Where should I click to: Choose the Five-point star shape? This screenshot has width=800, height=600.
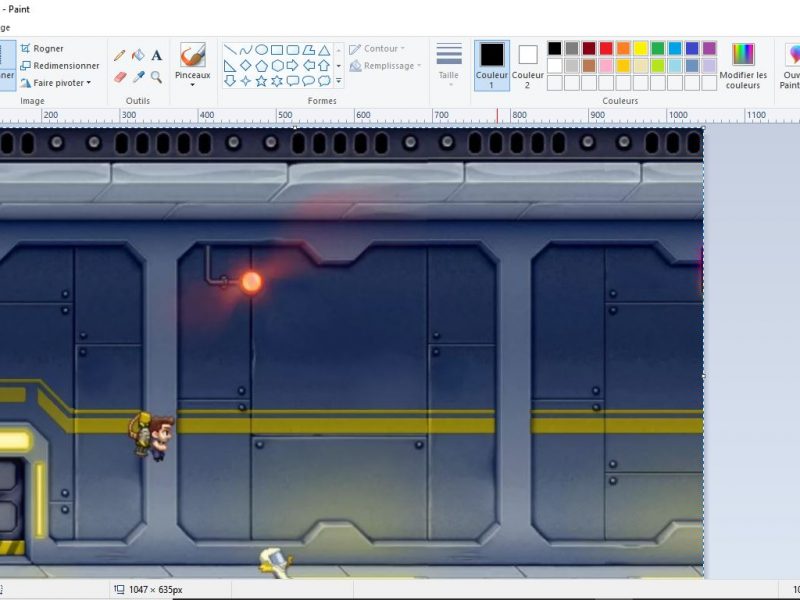261,81
